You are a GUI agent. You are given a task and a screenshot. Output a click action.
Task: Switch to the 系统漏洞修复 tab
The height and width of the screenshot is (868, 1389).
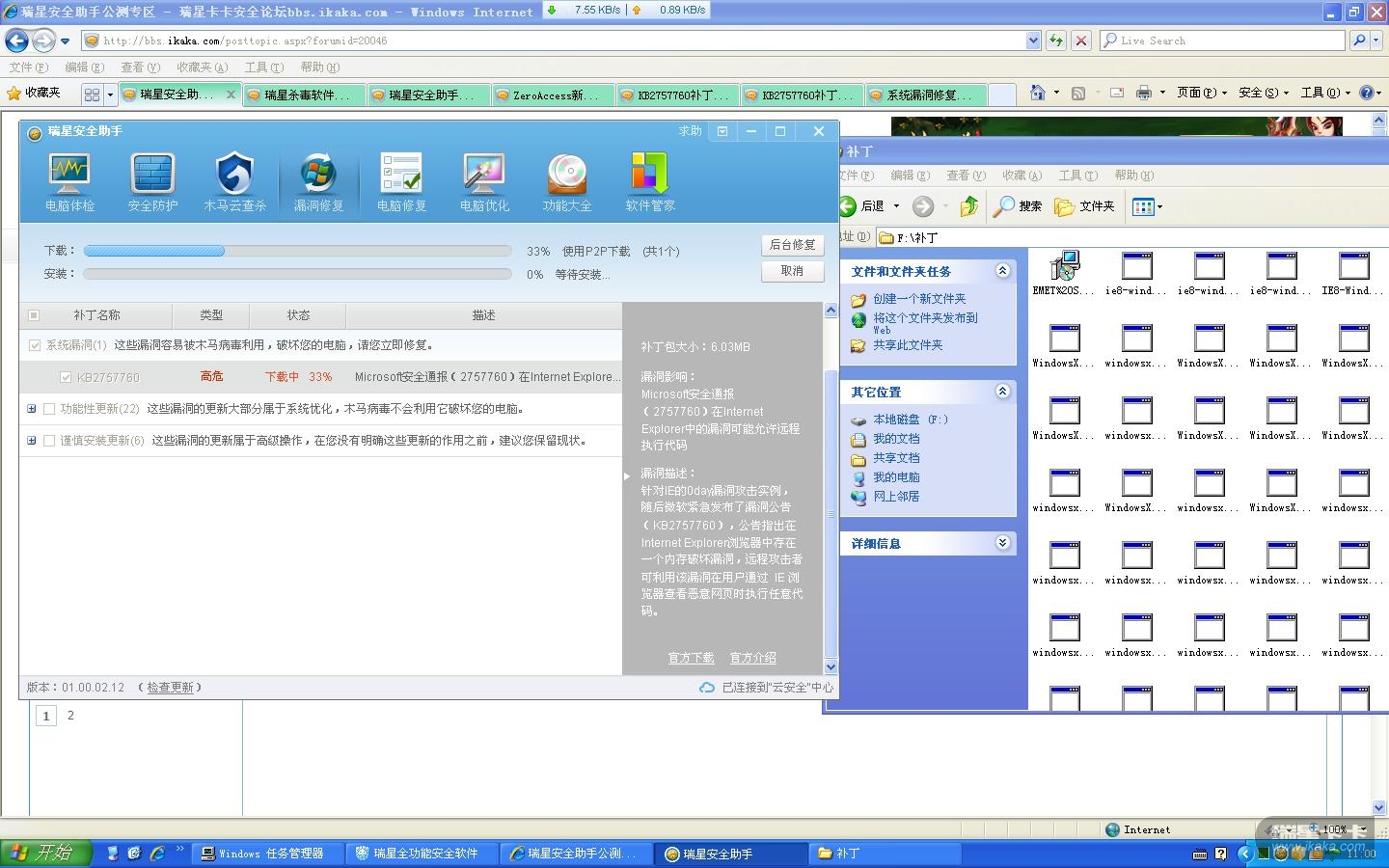[x=926, y=95]
